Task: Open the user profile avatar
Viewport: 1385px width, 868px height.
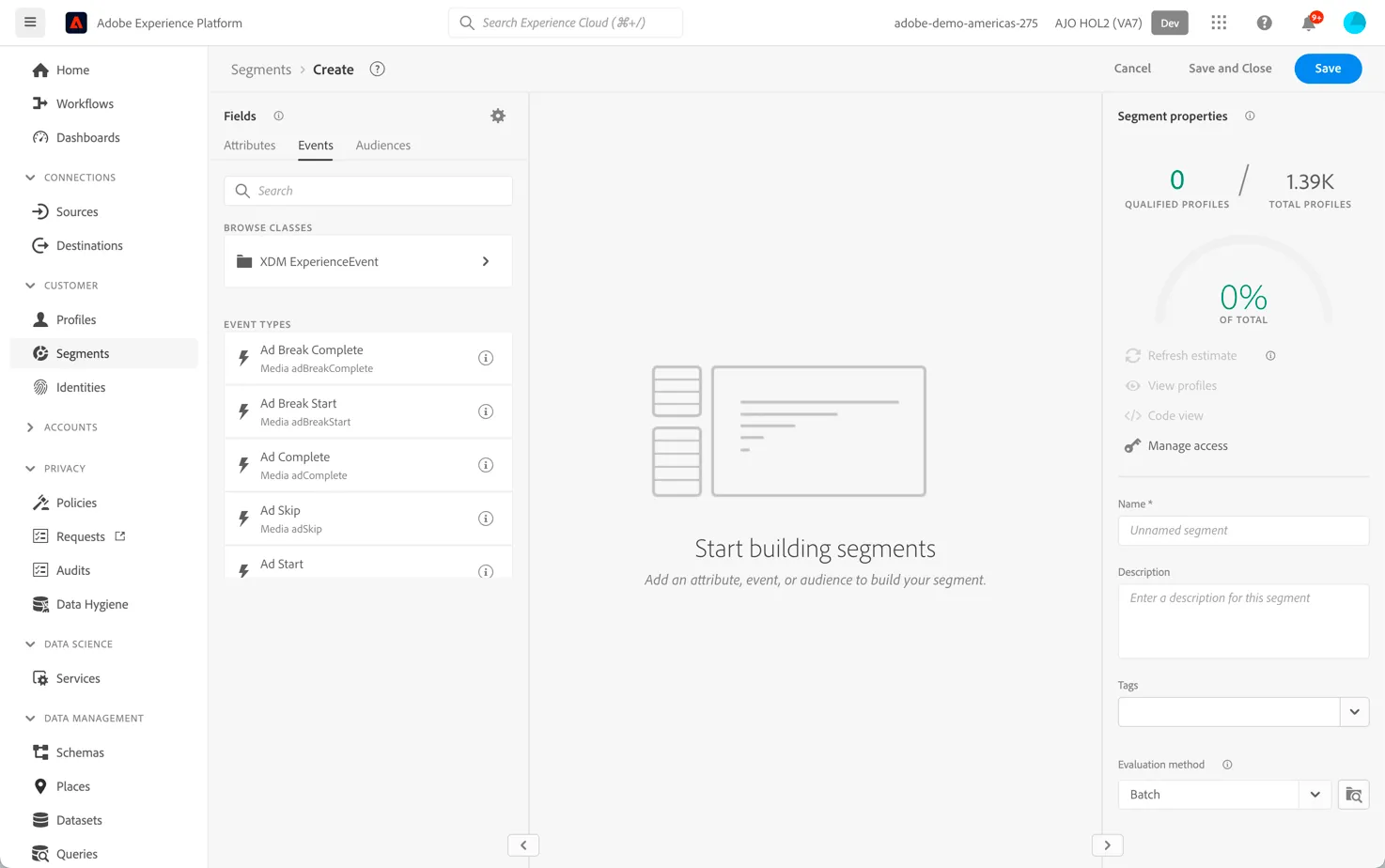Action: click(1354, 23)
